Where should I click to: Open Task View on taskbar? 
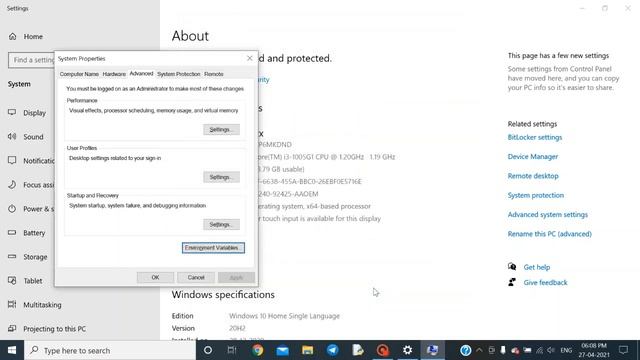tap(232, 350)
